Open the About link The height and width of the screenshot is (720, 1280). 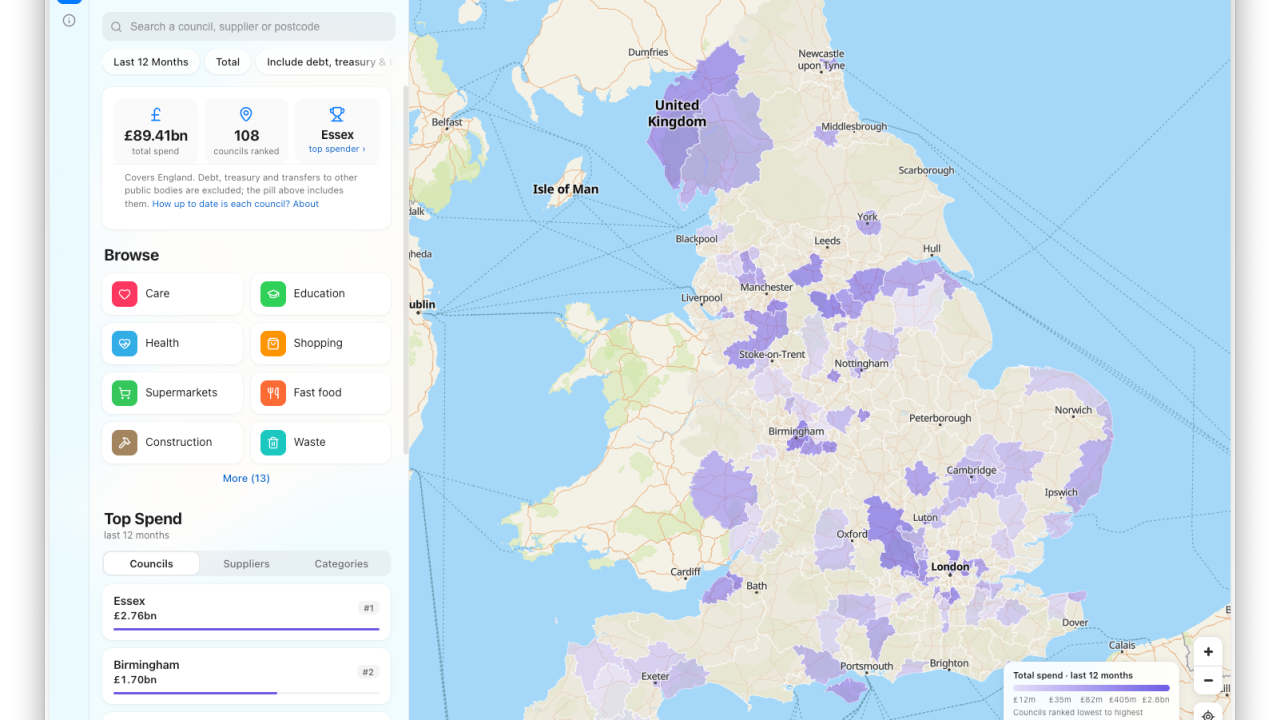click(x=306, y=204)
